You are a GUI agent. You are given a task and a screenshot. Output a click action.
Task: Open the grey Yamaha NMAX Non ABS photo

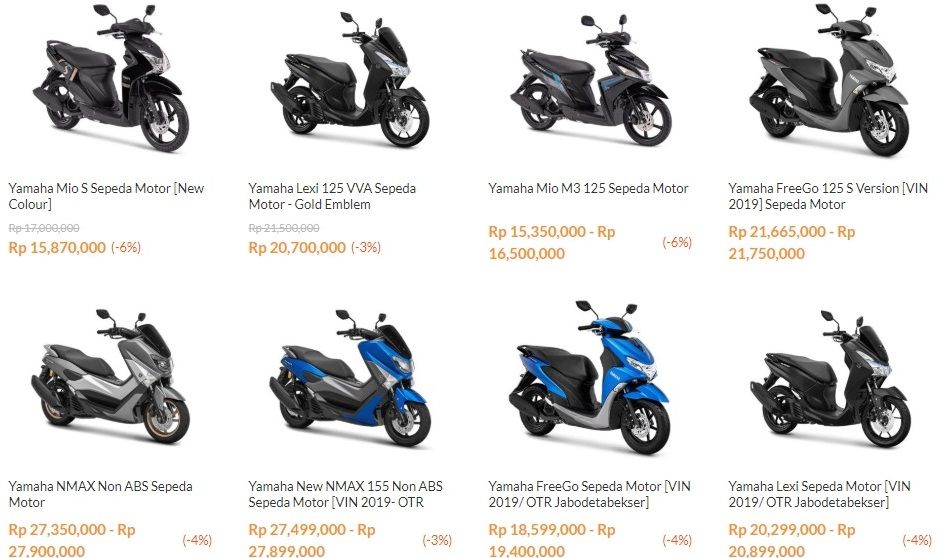pos(110,377)
